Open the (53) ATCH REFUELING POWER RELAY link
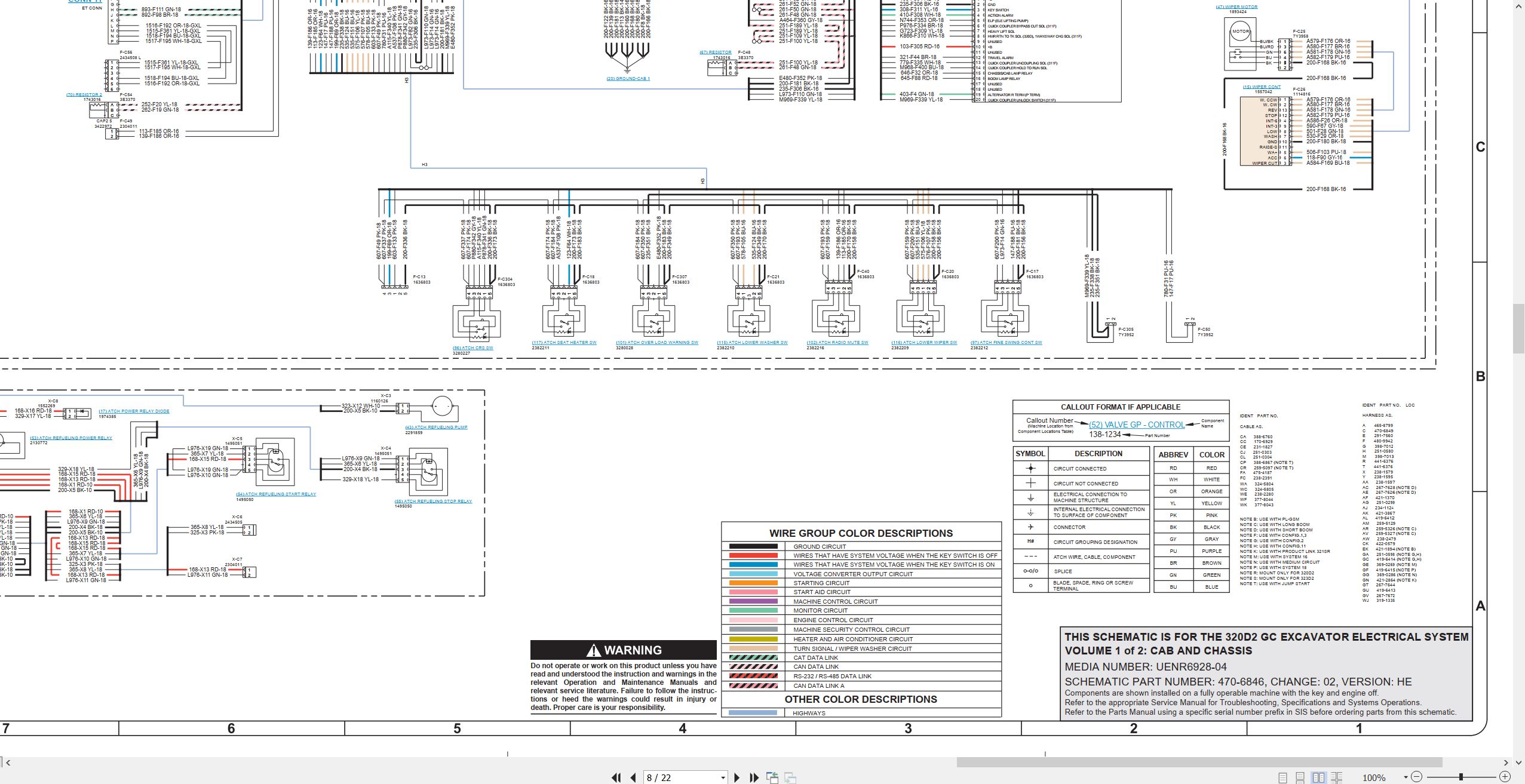The height and width of the screenshot is (784, 1525). pyautogui.click(x=71, y=438)
